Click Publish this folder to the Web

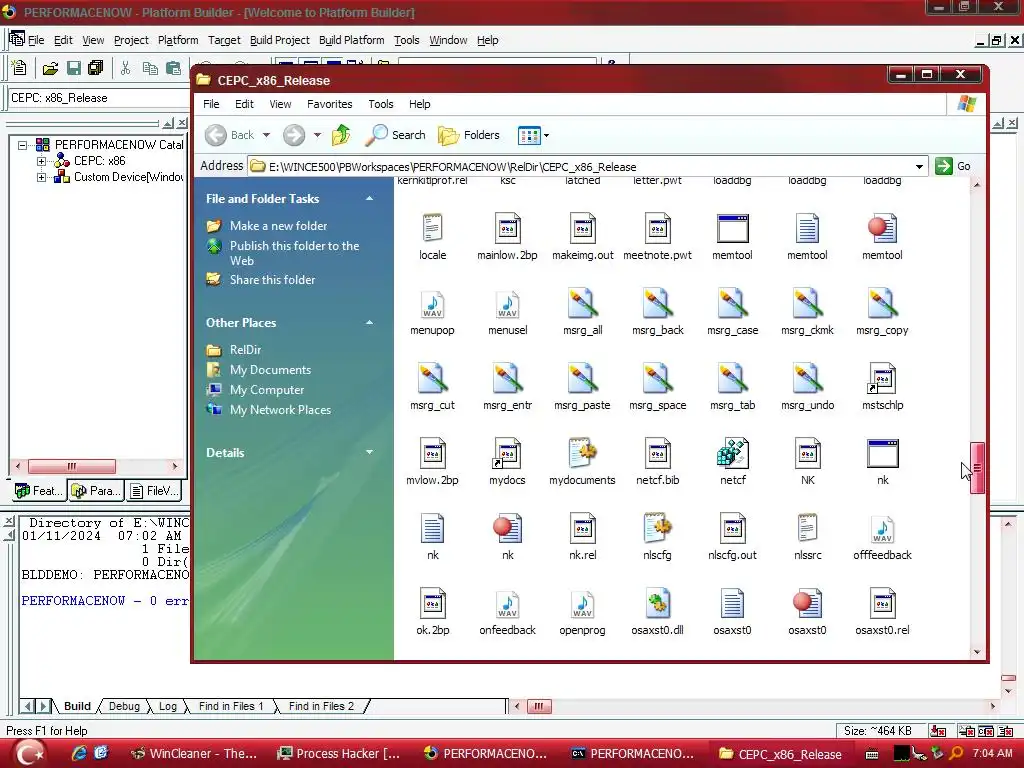coord(295,253)
